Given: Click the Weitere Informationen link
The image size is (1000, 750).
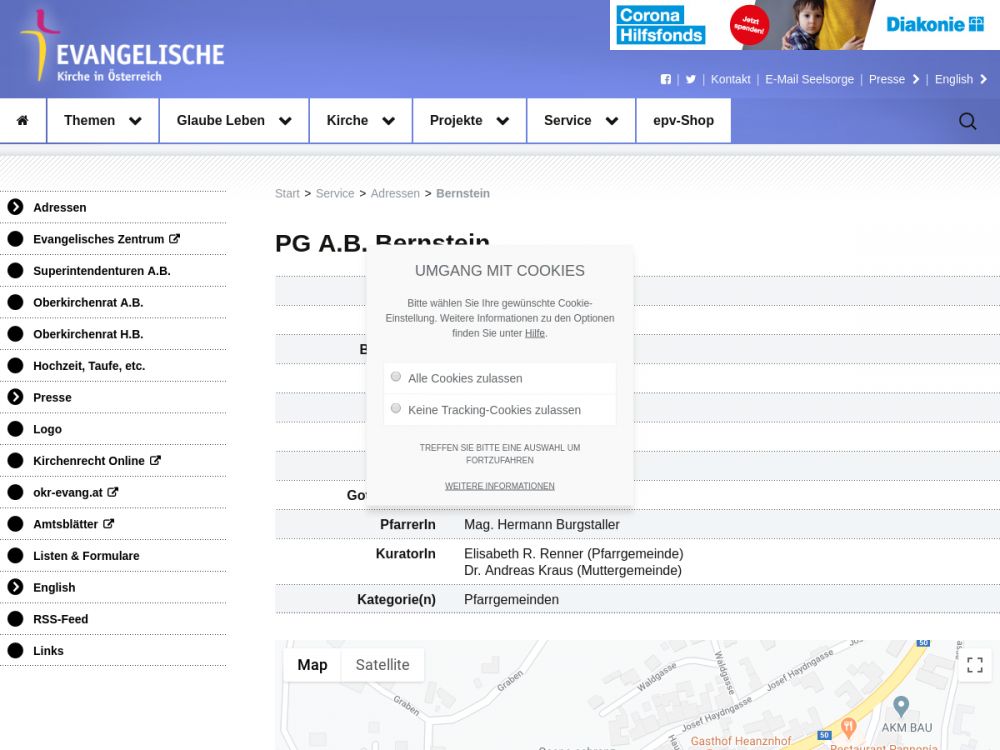Looking at the screenshot, I should click(499, 486).
